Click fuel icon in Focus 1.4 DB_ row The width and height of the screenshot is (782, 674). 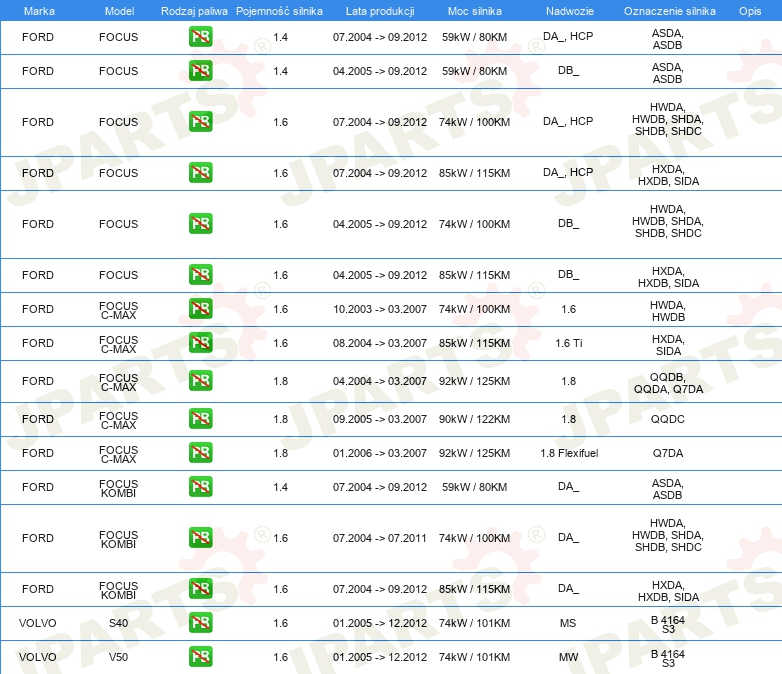point(200,71)
